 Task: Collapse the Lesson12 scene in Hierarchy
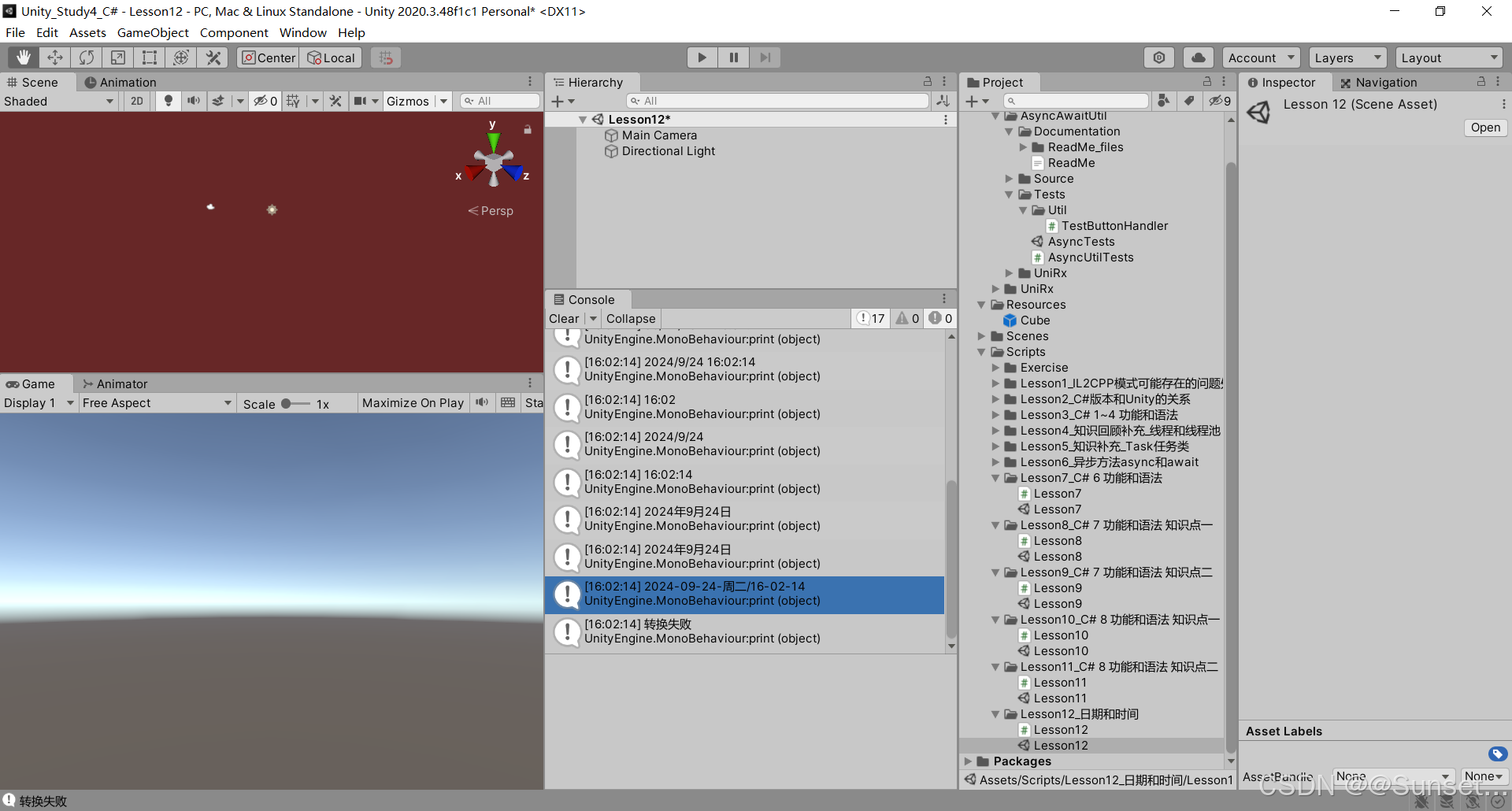pyautogui.click(x=583, y=120)
